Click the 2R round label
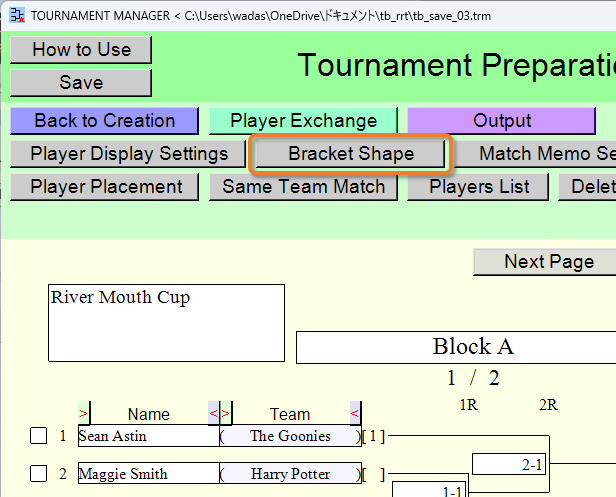This screenshot has height=497, width=616. click(x=548, y=405)
